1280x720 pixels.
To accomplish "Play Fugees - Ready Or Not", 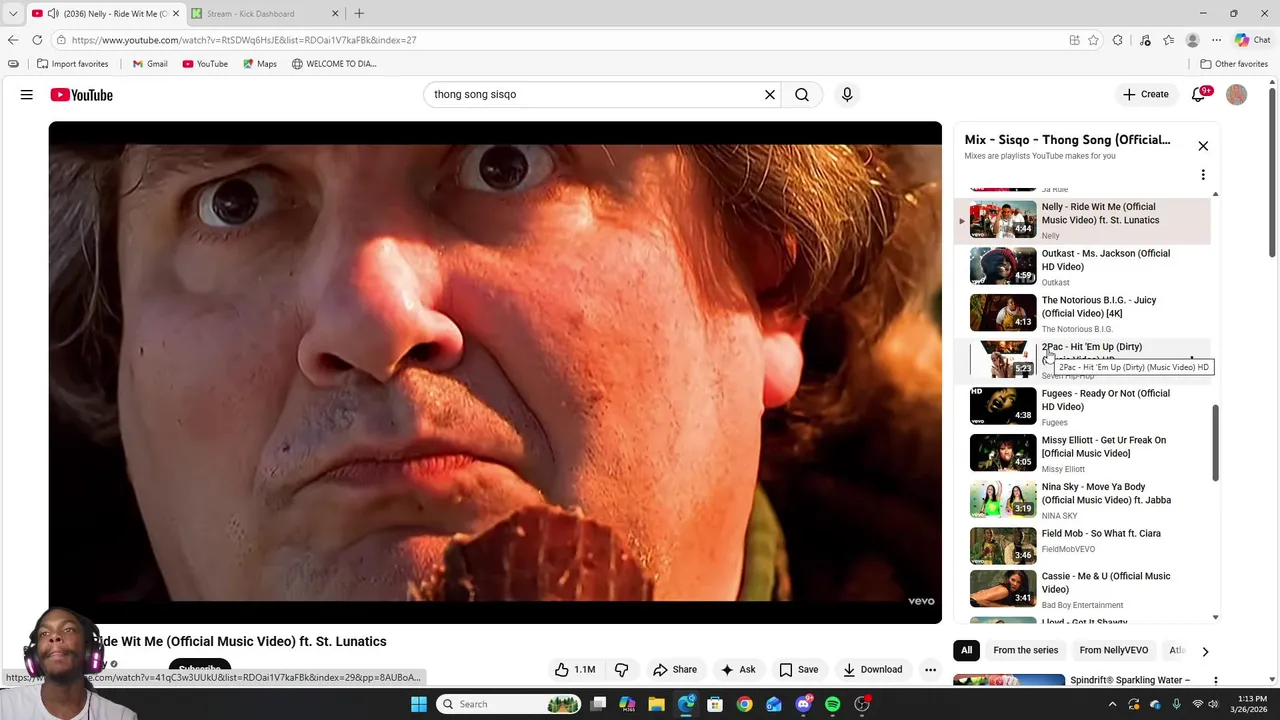I will [x=1082, y=407].
